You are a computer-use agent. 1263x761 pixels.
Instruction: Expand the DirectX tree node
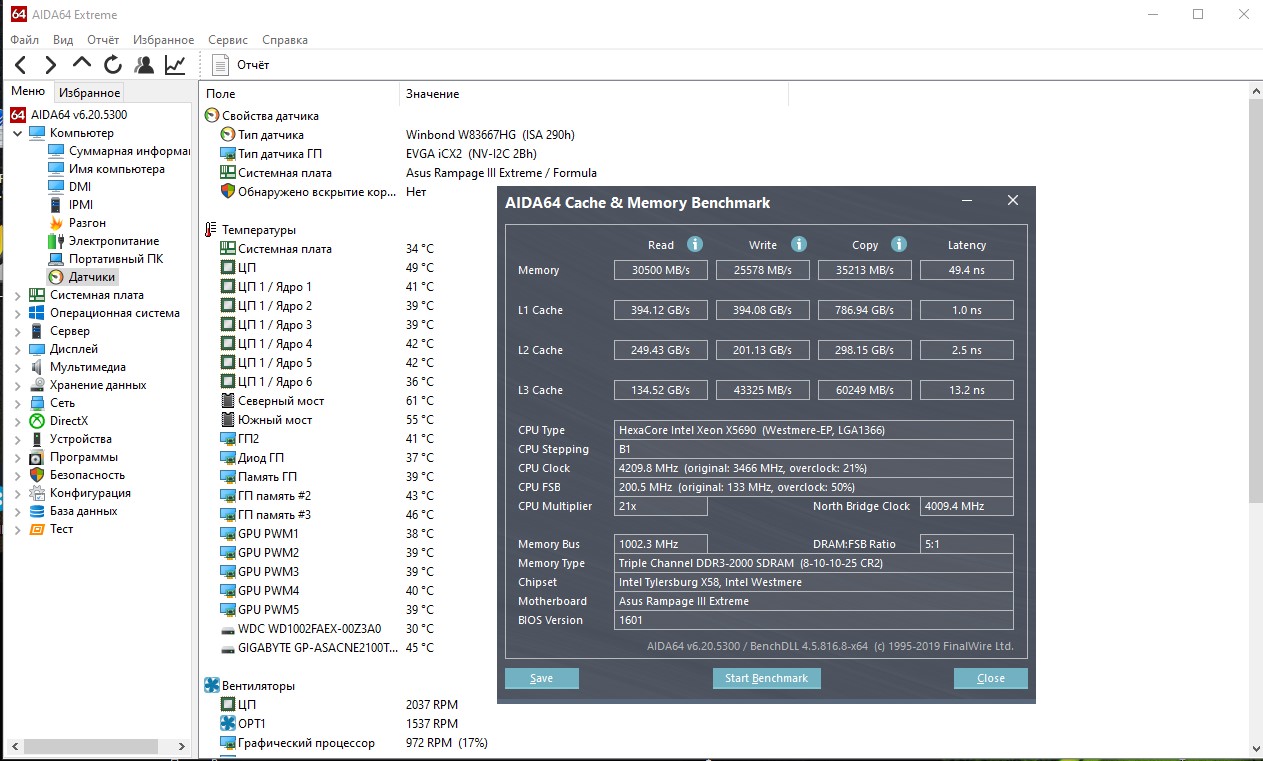[18, 421]
